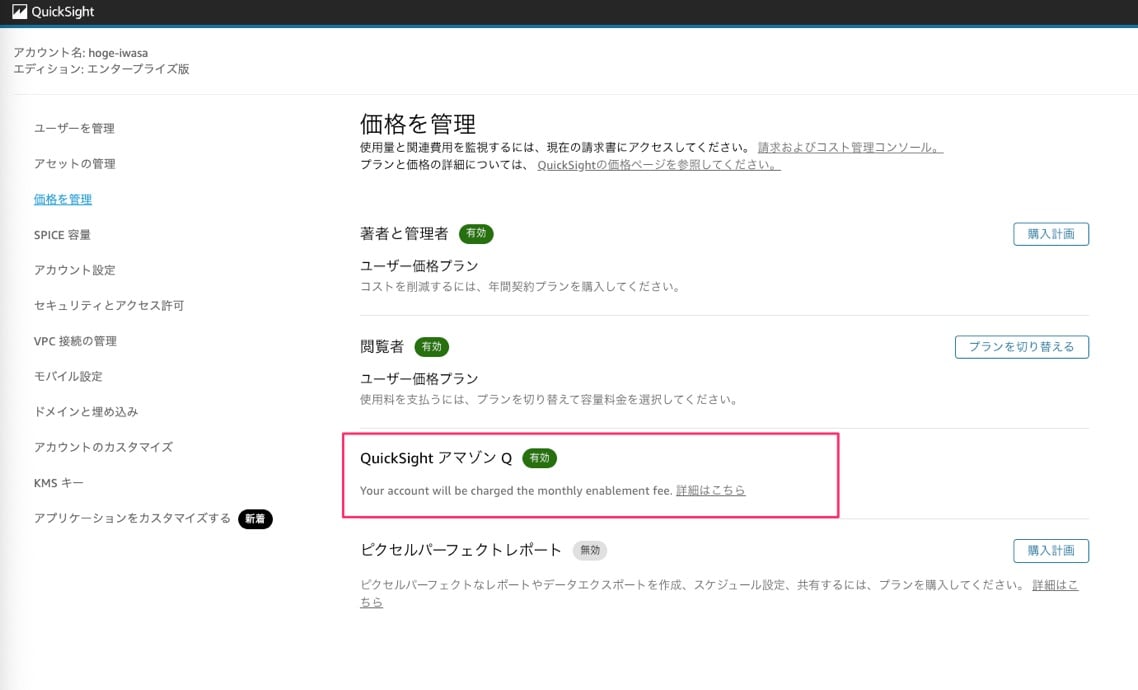Click the QuickSight logo icon
The height and width of the screenshot is (690, 1138).
[x=20, y=12]
